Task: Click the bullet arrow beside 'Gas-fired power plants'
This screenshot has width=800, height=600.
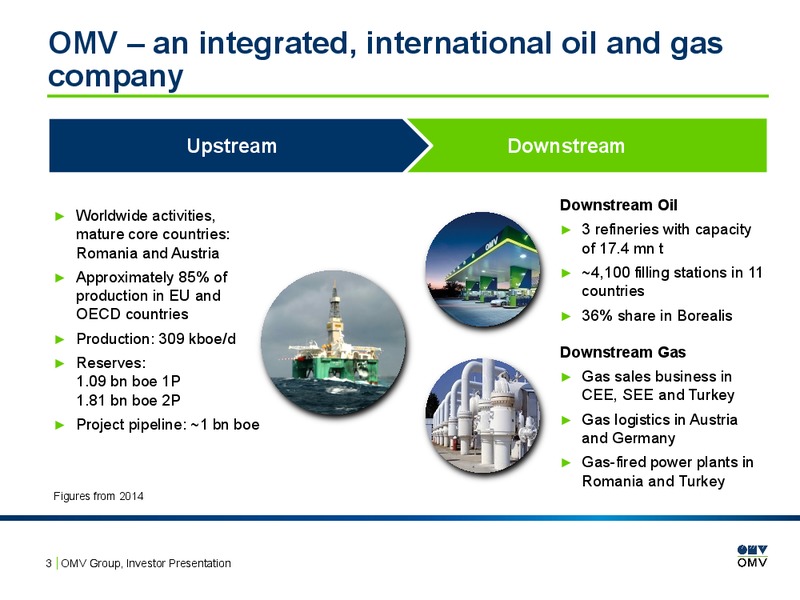Action: pyautogui.click(x=565, y=463)
